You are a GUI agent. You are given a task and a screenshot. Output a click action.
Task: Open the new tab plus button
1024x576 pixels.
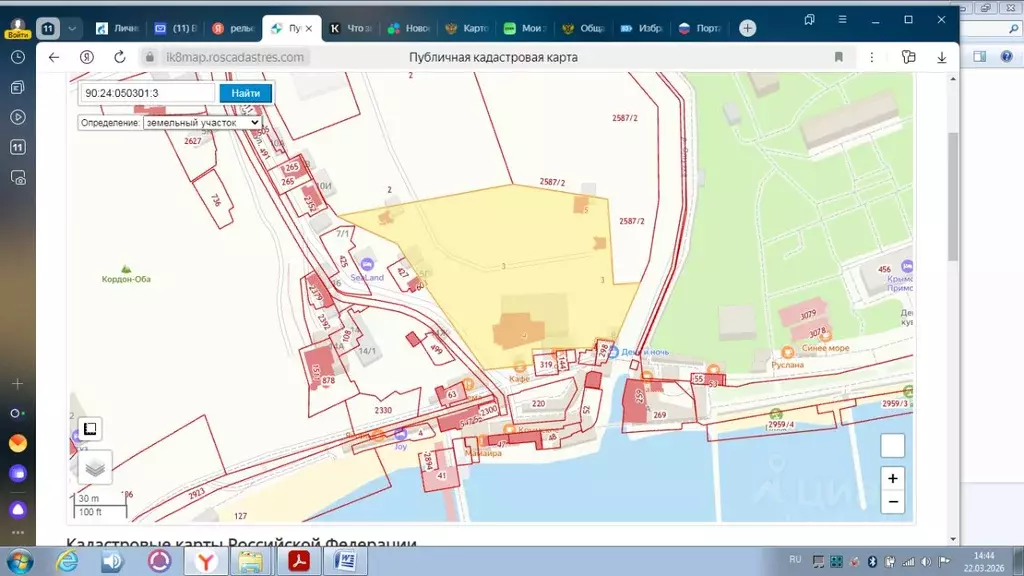pyautogui.click(x=747, y=28)
